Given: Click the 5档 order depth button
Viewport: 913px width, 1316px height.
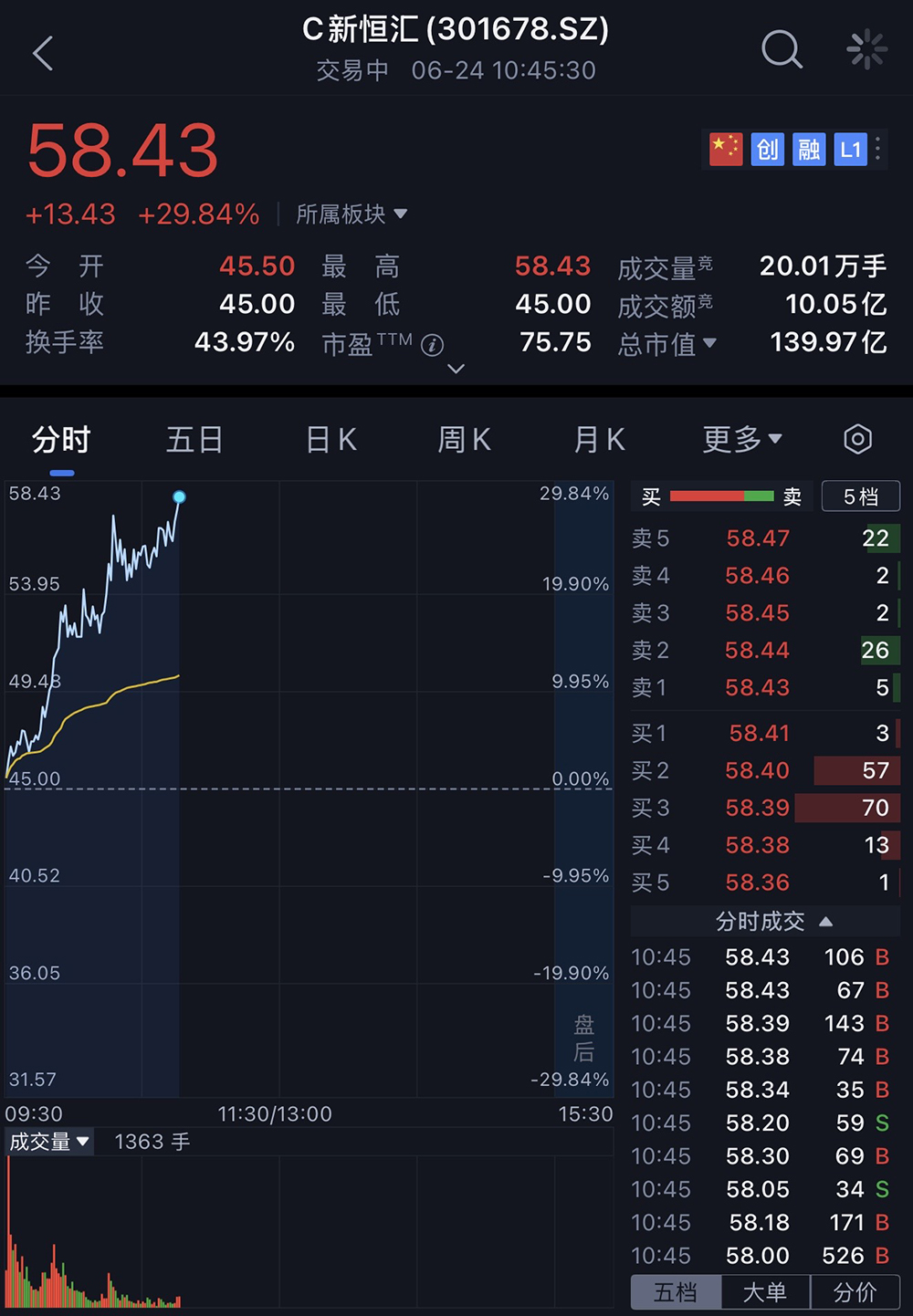Looking at the screenshot, I should (859, 496).
